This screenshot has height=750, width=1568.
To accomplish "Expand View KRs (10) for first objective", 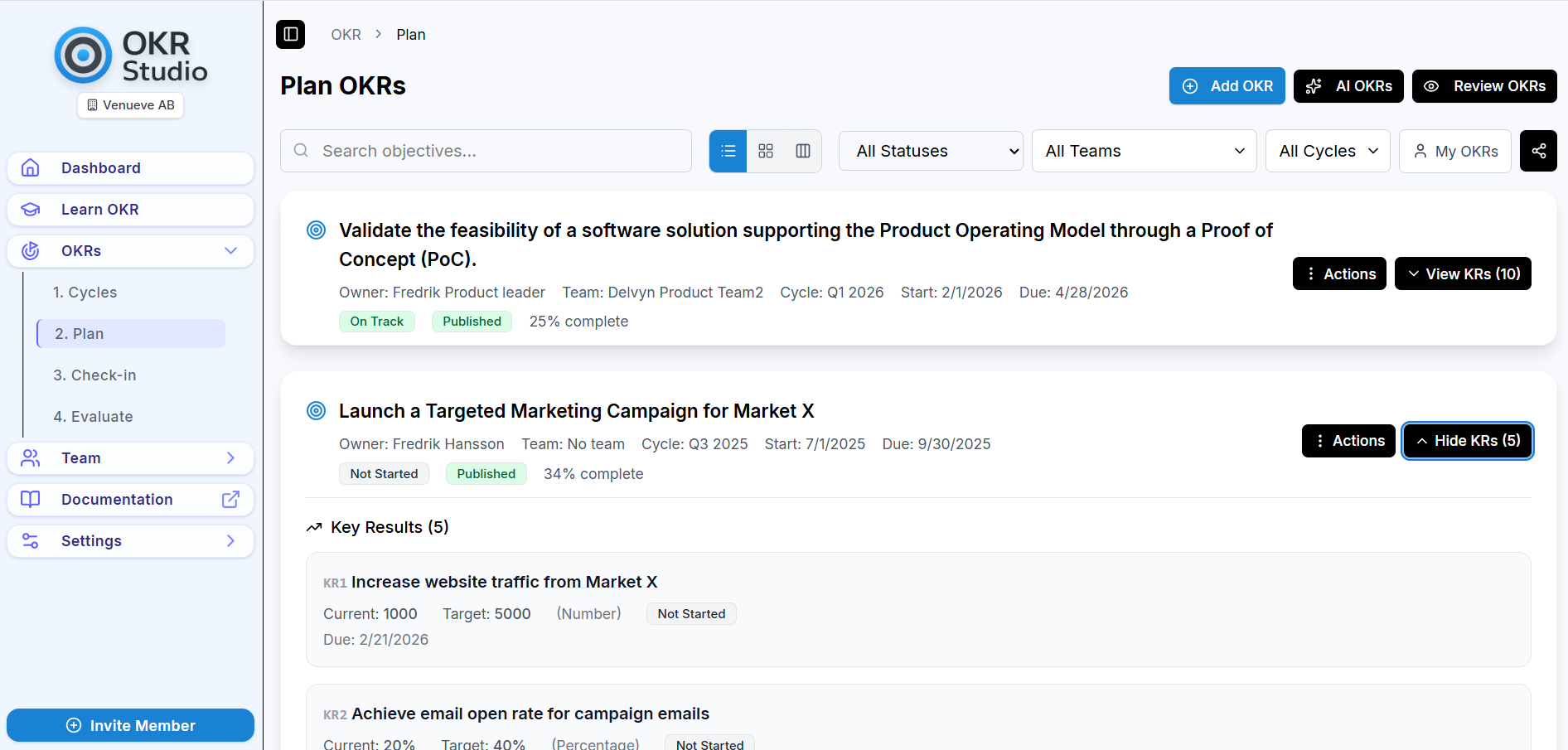I will (1463, 274).
